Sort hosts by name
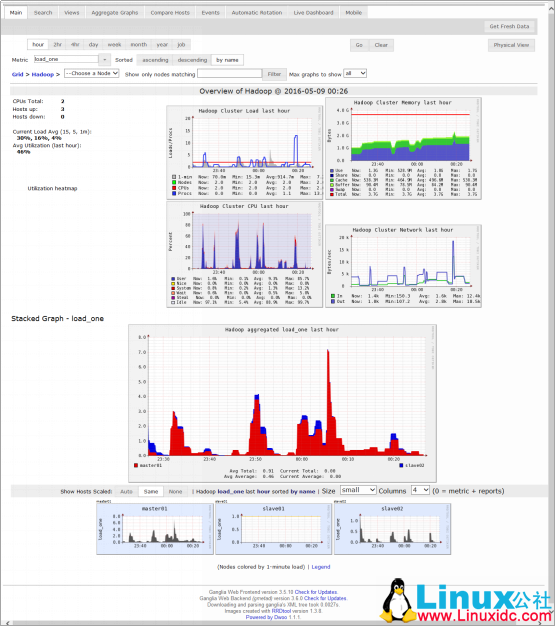This screenshot has height=626, width=556. 227,60
